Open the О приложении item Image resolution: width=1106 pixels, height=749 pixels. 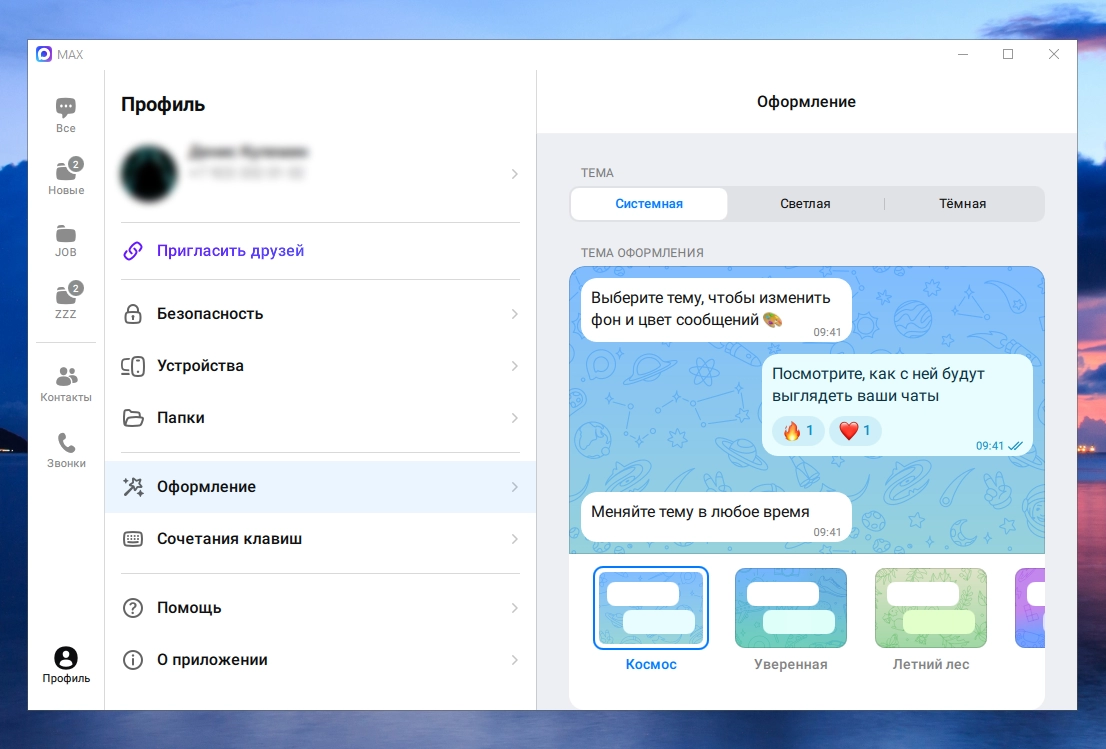[320, 660]
